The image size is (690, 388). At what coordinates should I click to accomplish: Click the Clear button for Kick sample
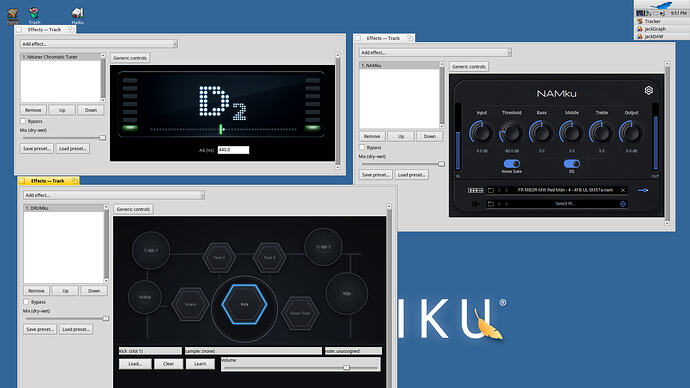[x=168, y=364]
